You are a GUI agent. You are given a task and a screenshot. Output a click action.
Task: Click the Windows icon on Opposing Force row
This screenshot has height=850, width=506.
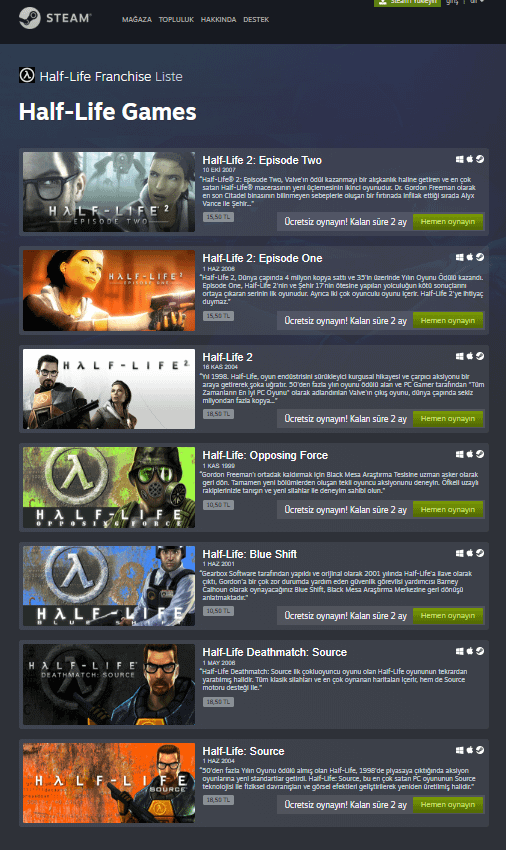click(459, 454)
